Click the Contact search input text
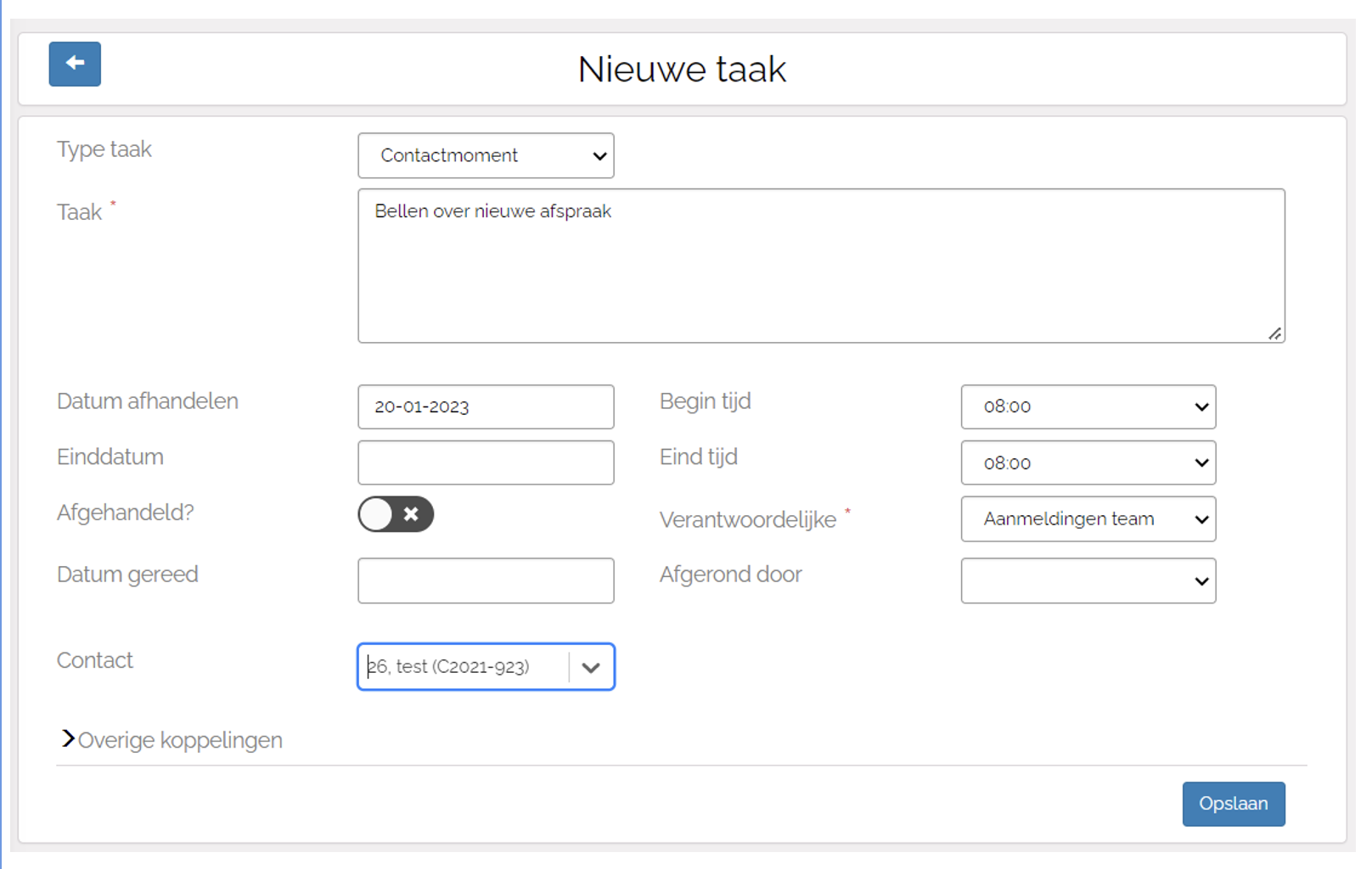This screenshot has width=1372, height=869. [458, 667]
